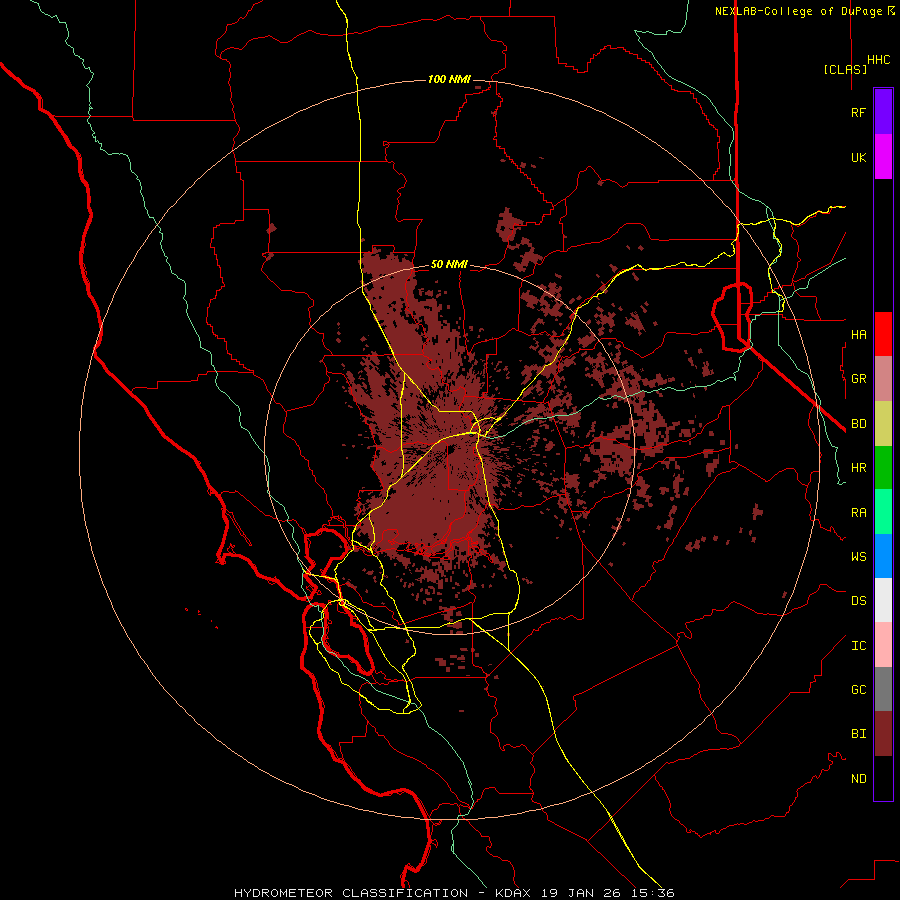Click the 'UK' legend label
This screenshot has height=900, width=900.
(x=858, y=157)
